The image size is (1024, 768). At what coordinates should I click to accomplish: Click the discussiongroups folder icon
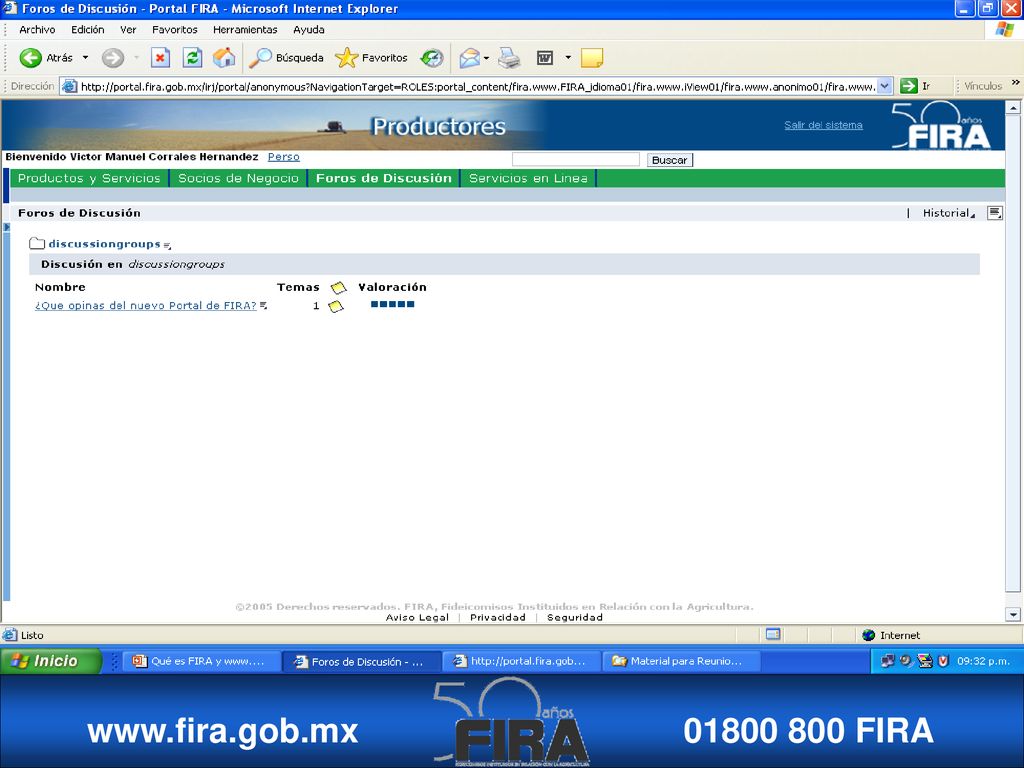tap(37, 244)
